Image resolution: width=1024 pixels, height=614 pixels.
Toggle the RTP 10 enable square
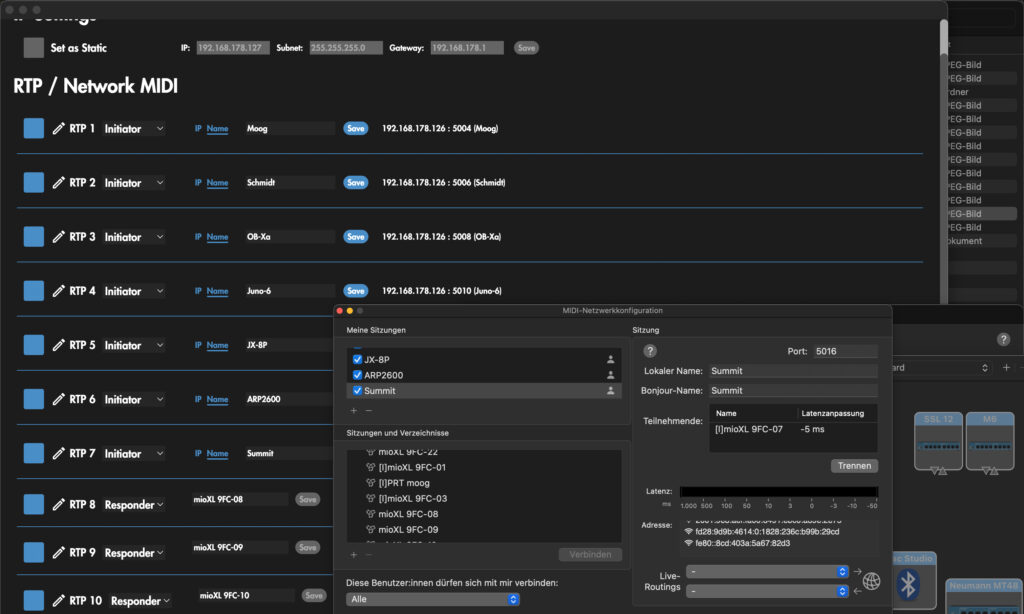point(34,601)
